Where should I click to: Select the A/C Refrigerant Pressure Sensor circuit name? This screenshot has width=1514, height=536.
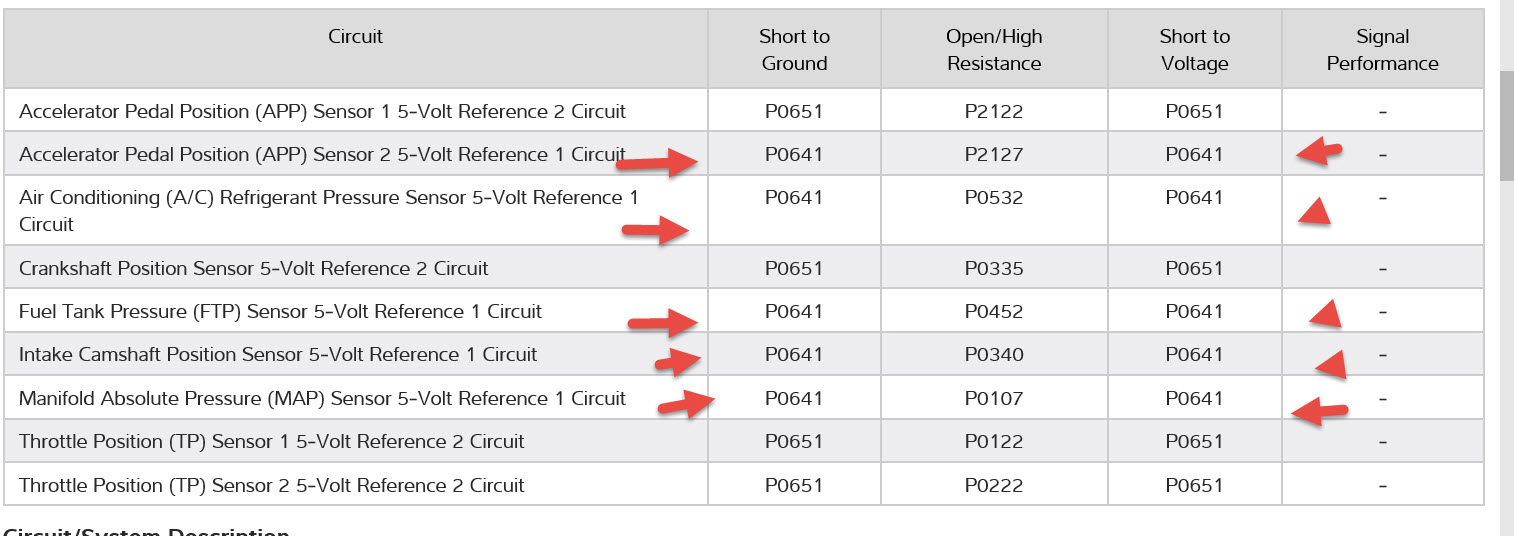[328, 198]
